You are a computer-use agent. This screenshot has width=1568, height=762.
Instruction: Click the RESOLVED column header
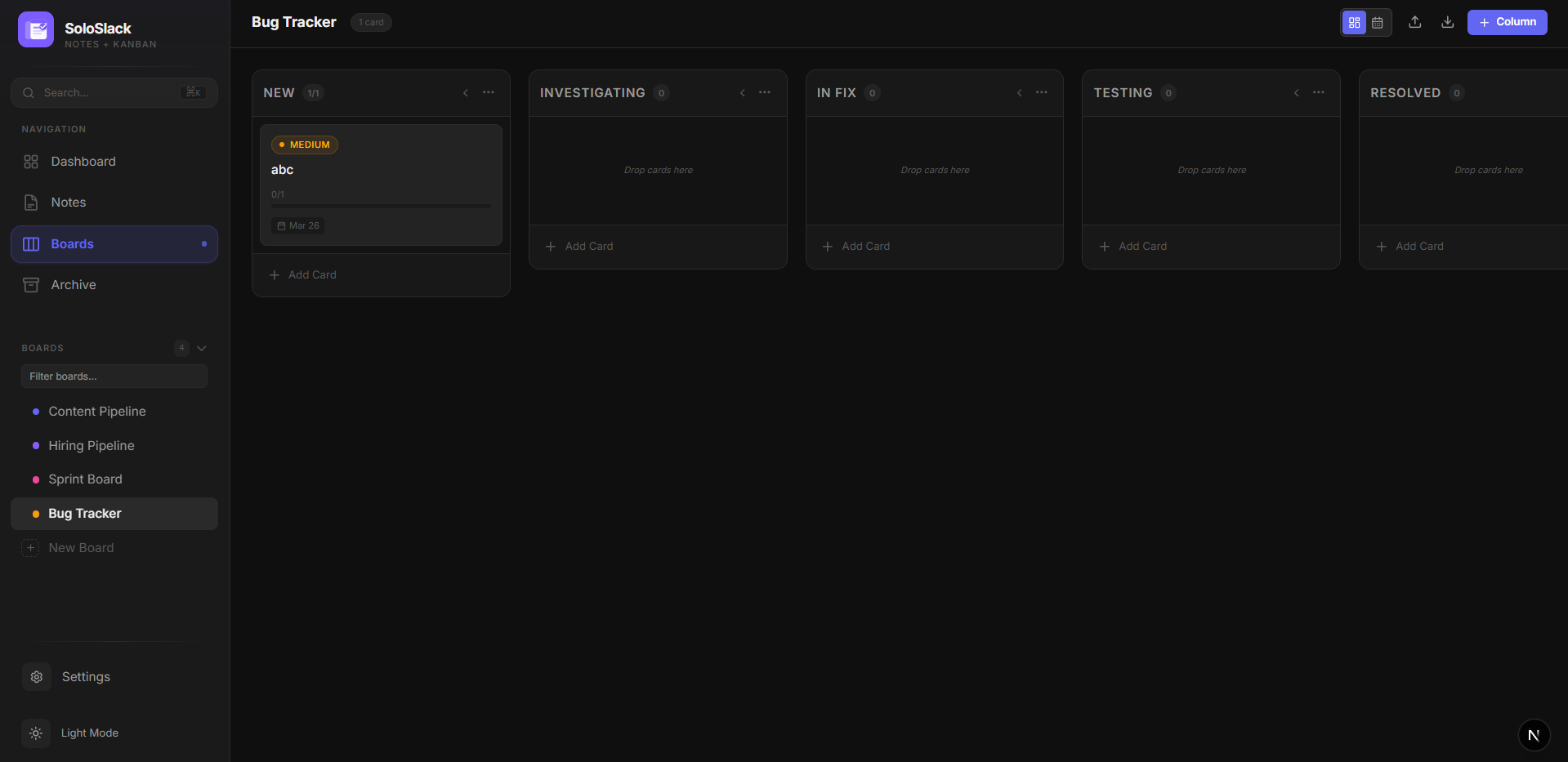tap(1463, 93)
